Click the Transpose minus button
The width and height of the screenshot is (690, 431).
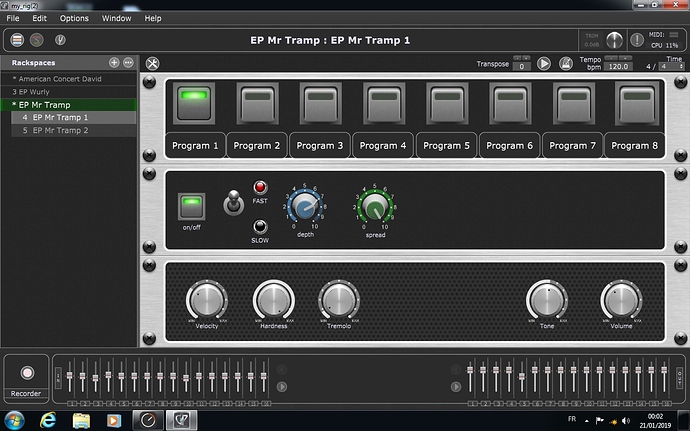(517, 58)
